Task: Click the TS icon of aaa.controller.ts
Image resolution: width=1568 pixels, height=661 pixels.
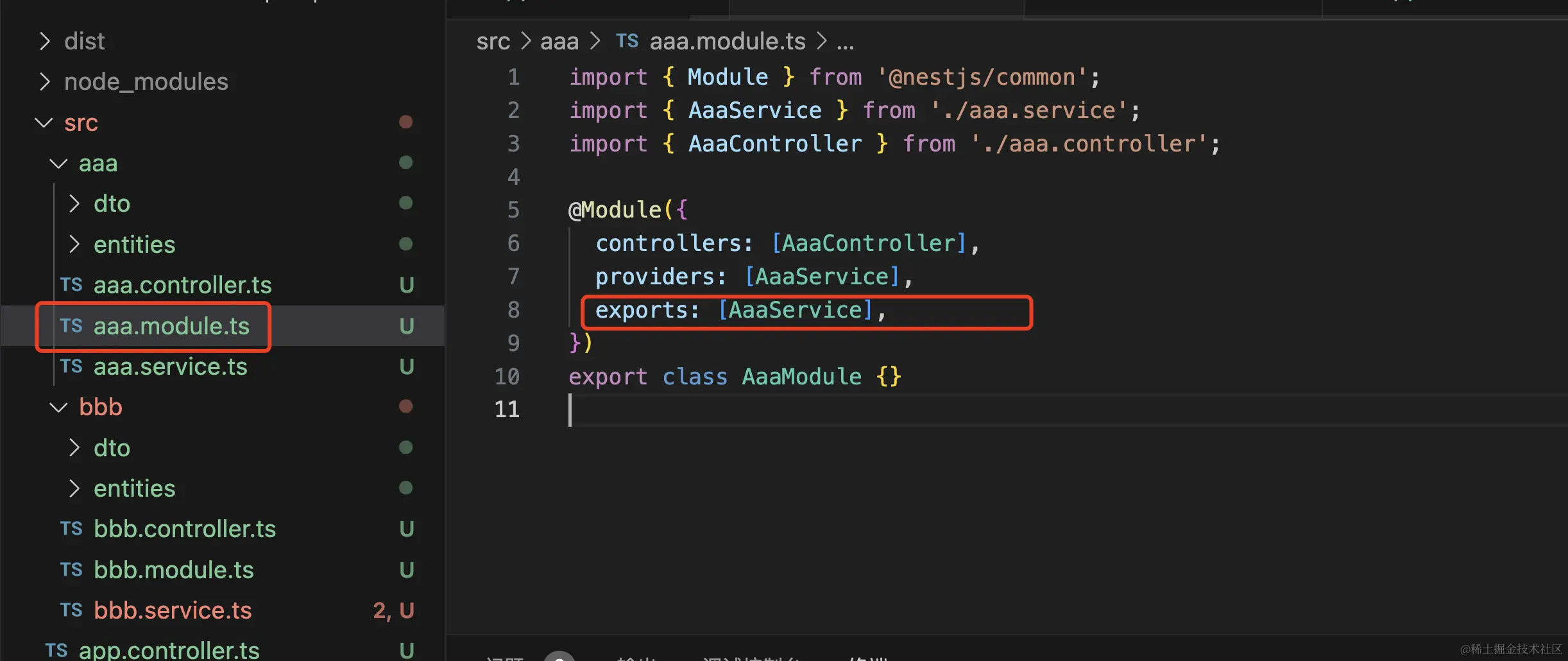Action: (71, 285)
